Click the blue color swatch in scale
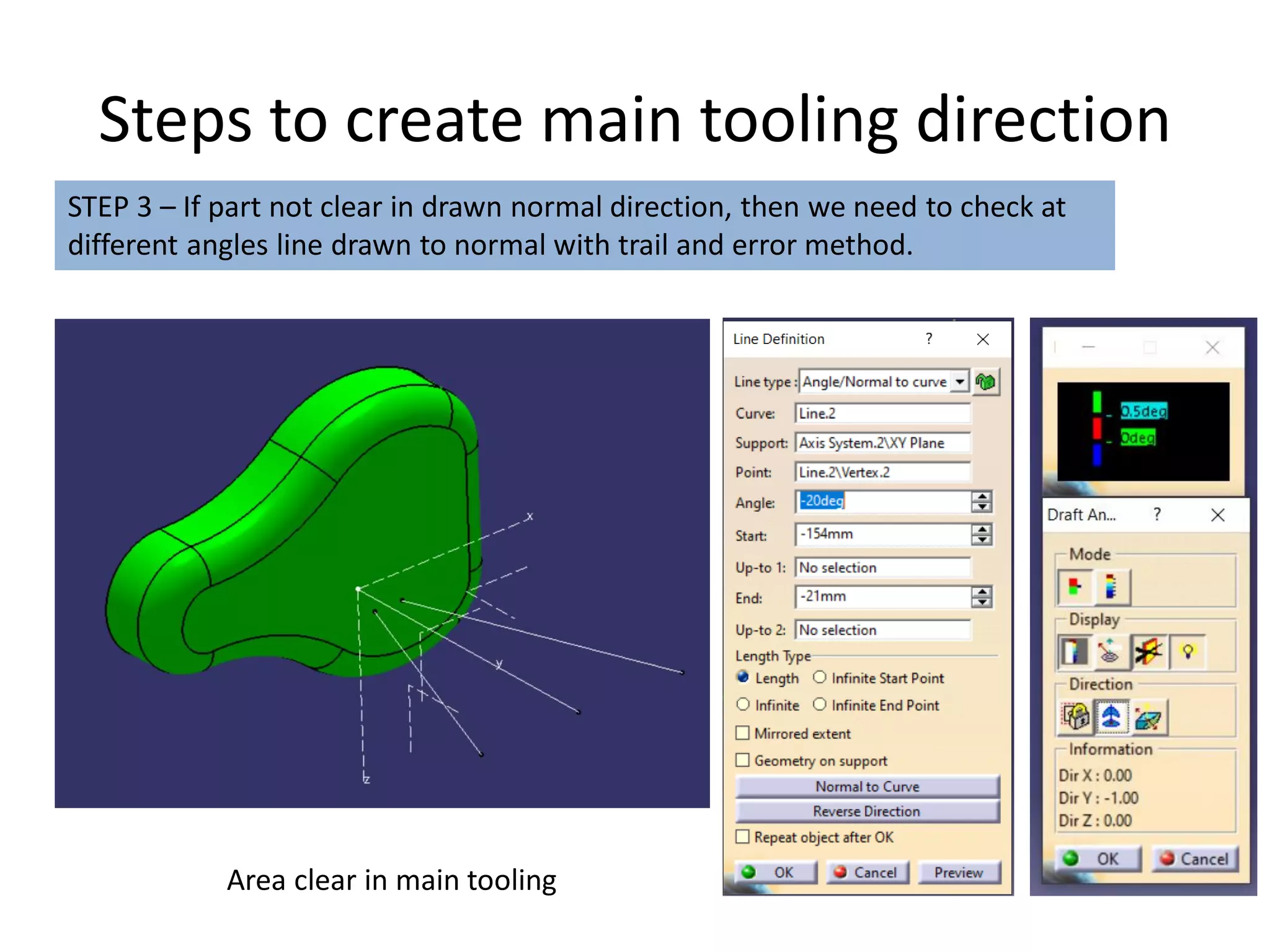The image size is (1270, 952). [x=1096, y=454]
